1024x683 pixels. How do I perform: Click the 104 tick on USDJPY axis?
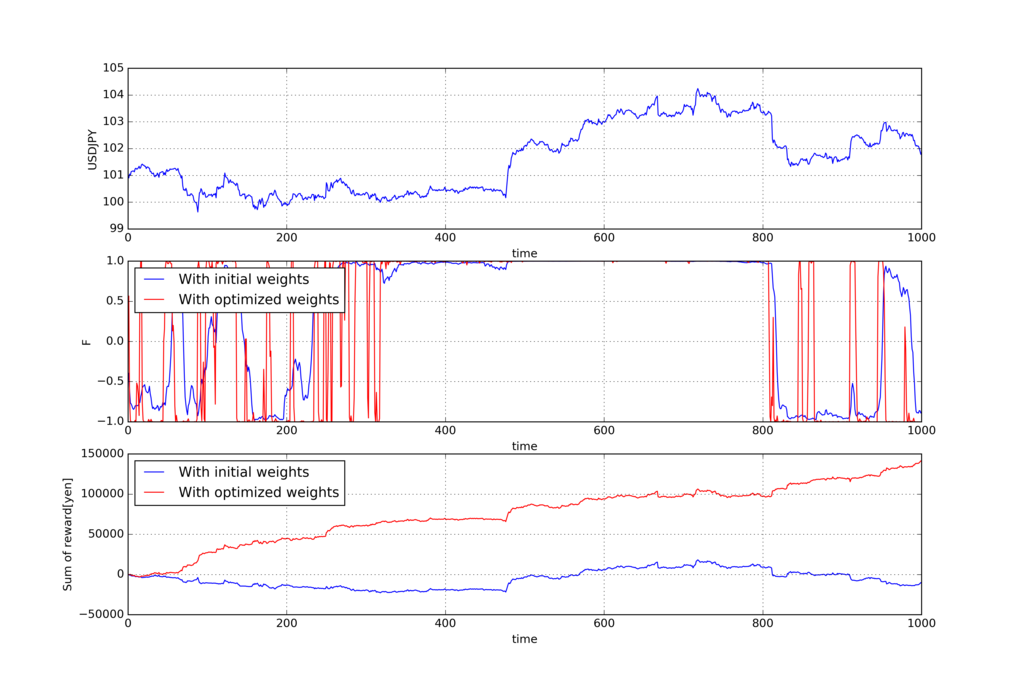pyautogui.click(x=113, y=95)
